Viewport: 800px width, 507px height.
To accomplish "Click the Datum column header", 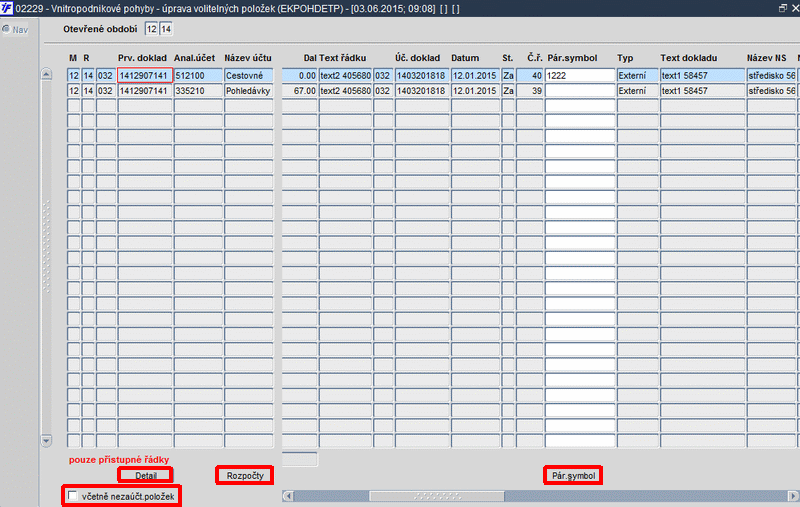I will (465, 58).
